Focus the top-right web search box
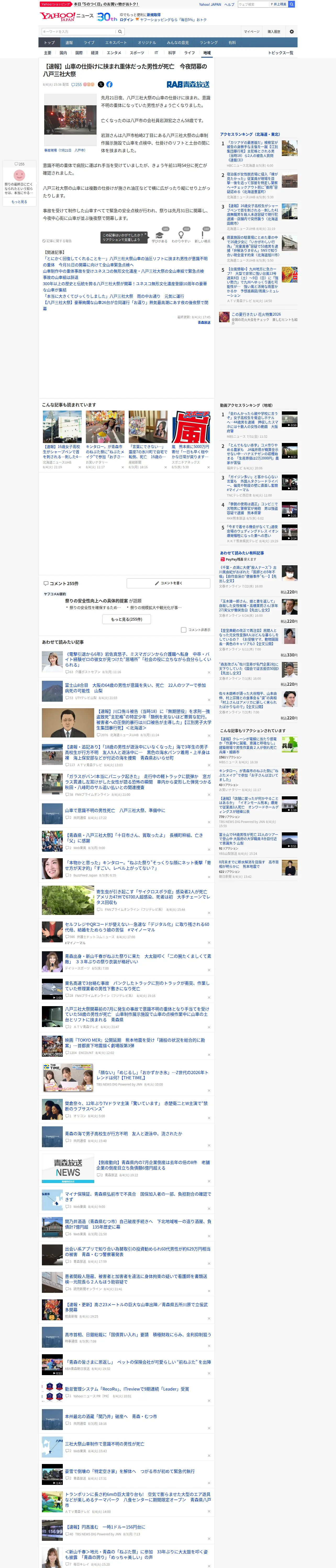Image resolution: width=336 pixels, height=1568 pixels. [x=253, y=4]
